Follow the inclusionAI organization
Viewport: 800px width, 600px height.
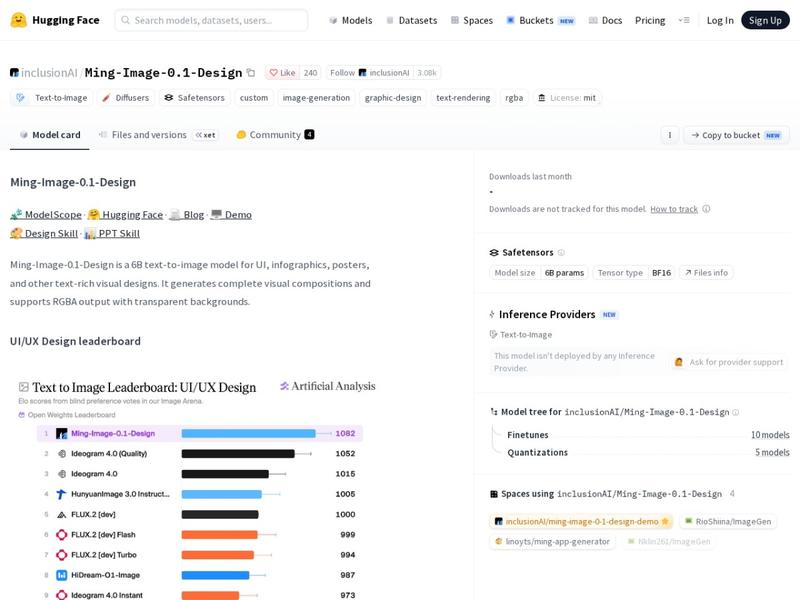coord(369,73)
